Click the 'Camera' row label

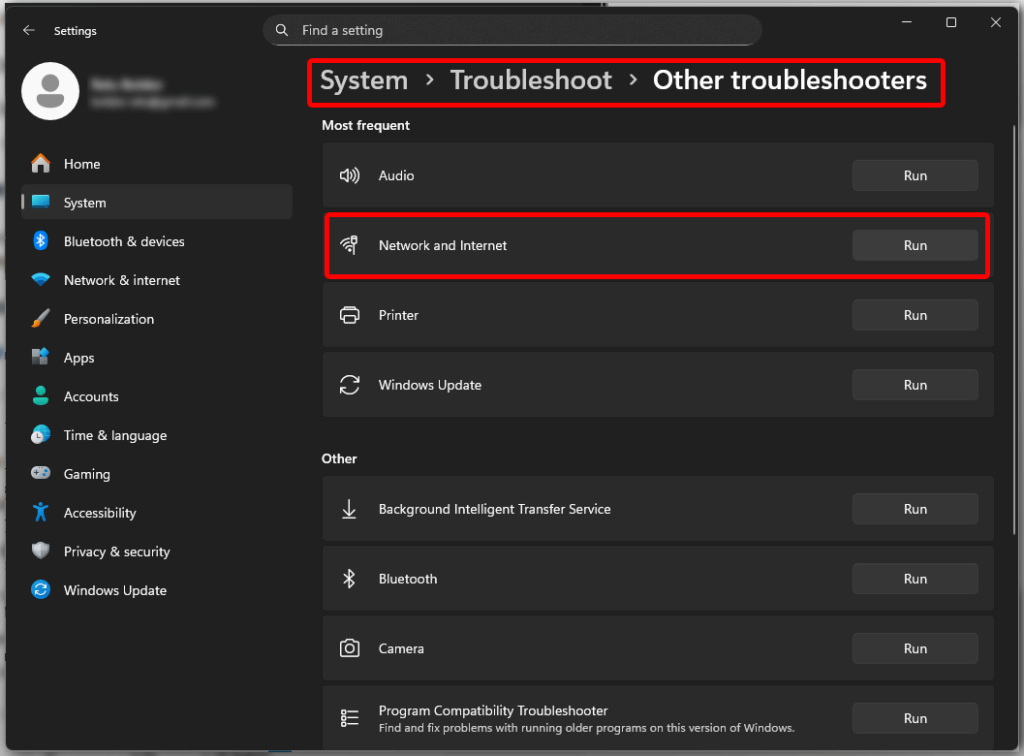[401, 649]
